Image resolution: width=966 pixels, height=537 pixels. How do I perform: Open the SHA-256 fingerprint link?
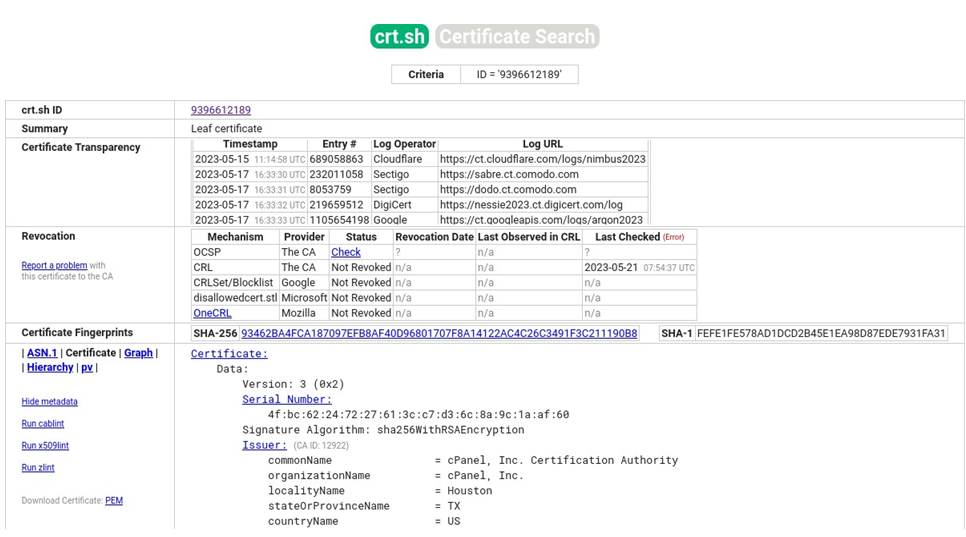(439, 333)
